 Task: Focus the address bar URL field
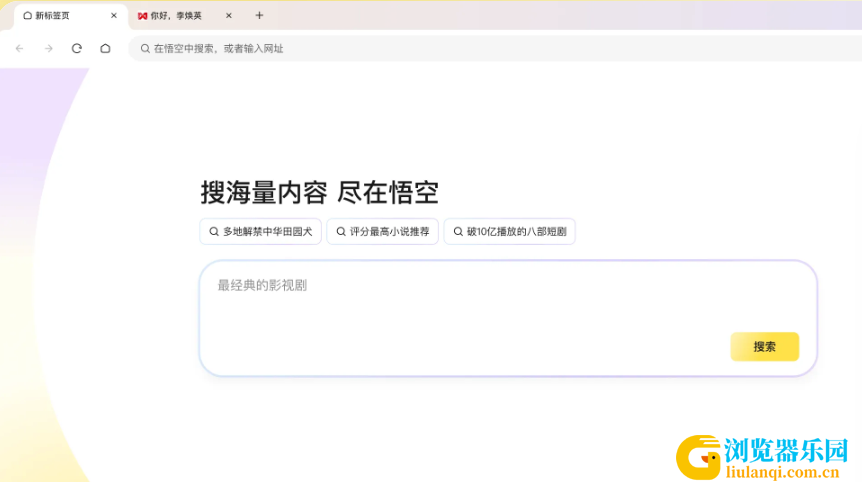[400, 48]
